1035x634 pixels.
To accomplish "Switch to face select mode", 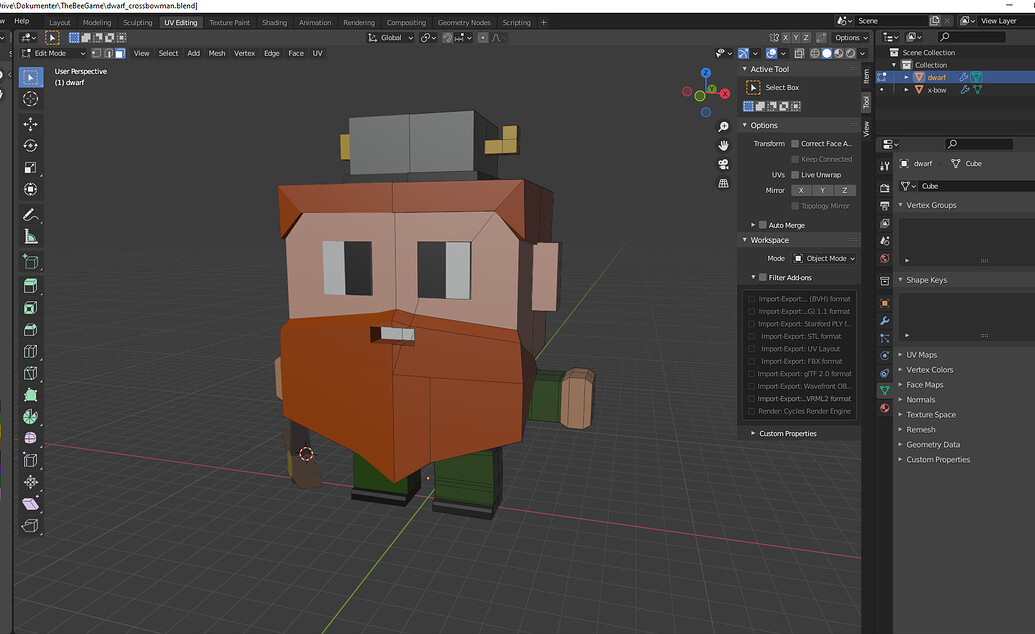I will point(120,53).
